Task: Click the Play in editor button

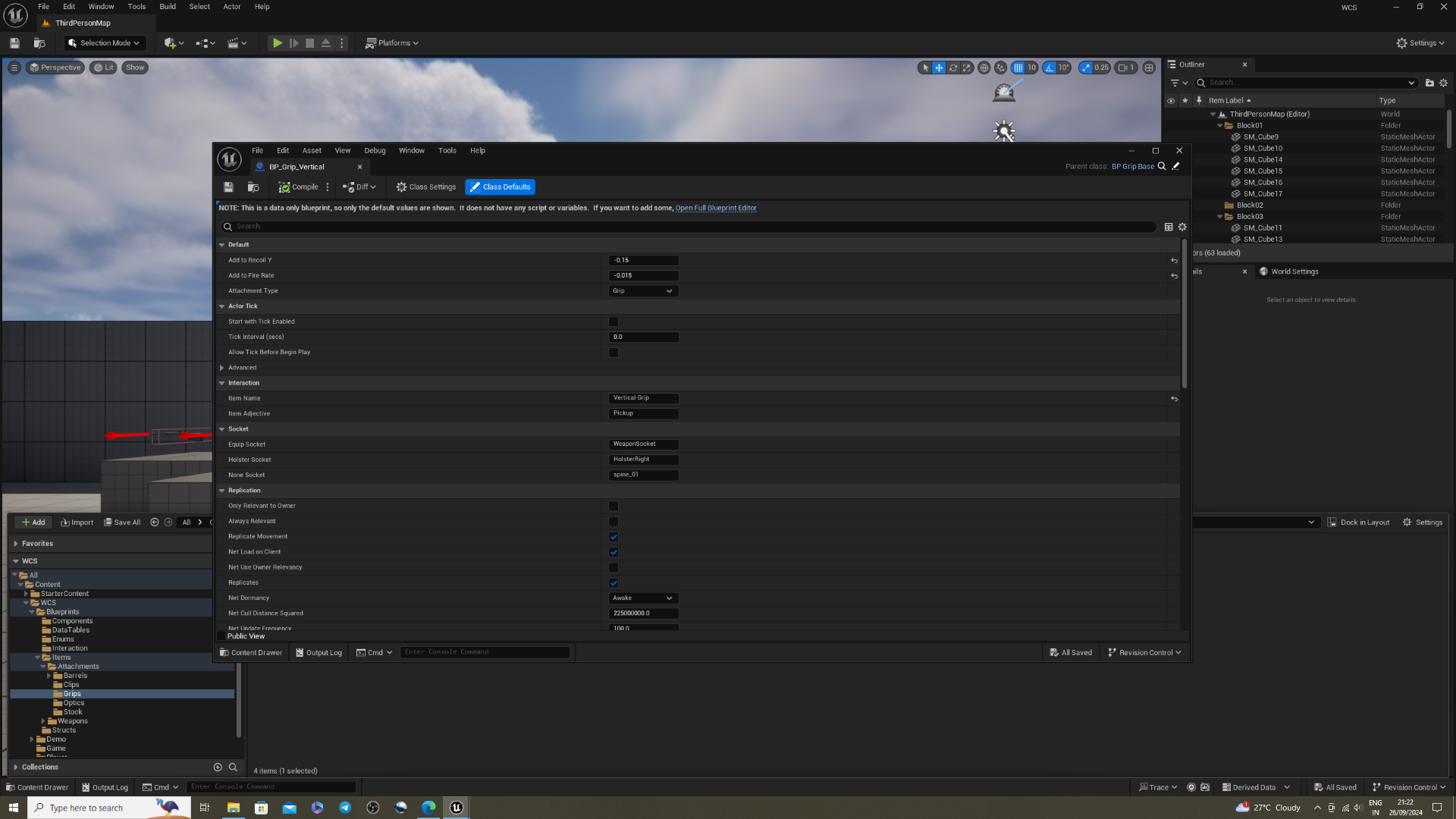Action: pos(278,43)
